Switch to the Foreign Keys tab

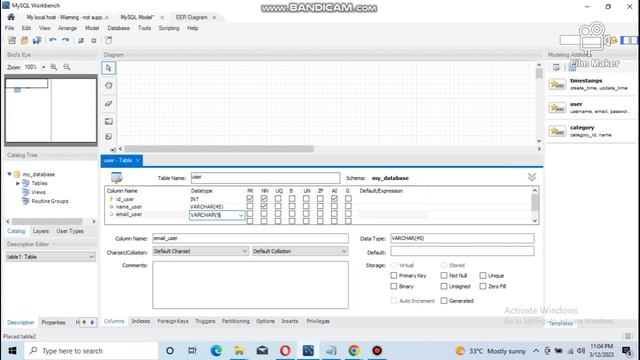coord(173,321)
